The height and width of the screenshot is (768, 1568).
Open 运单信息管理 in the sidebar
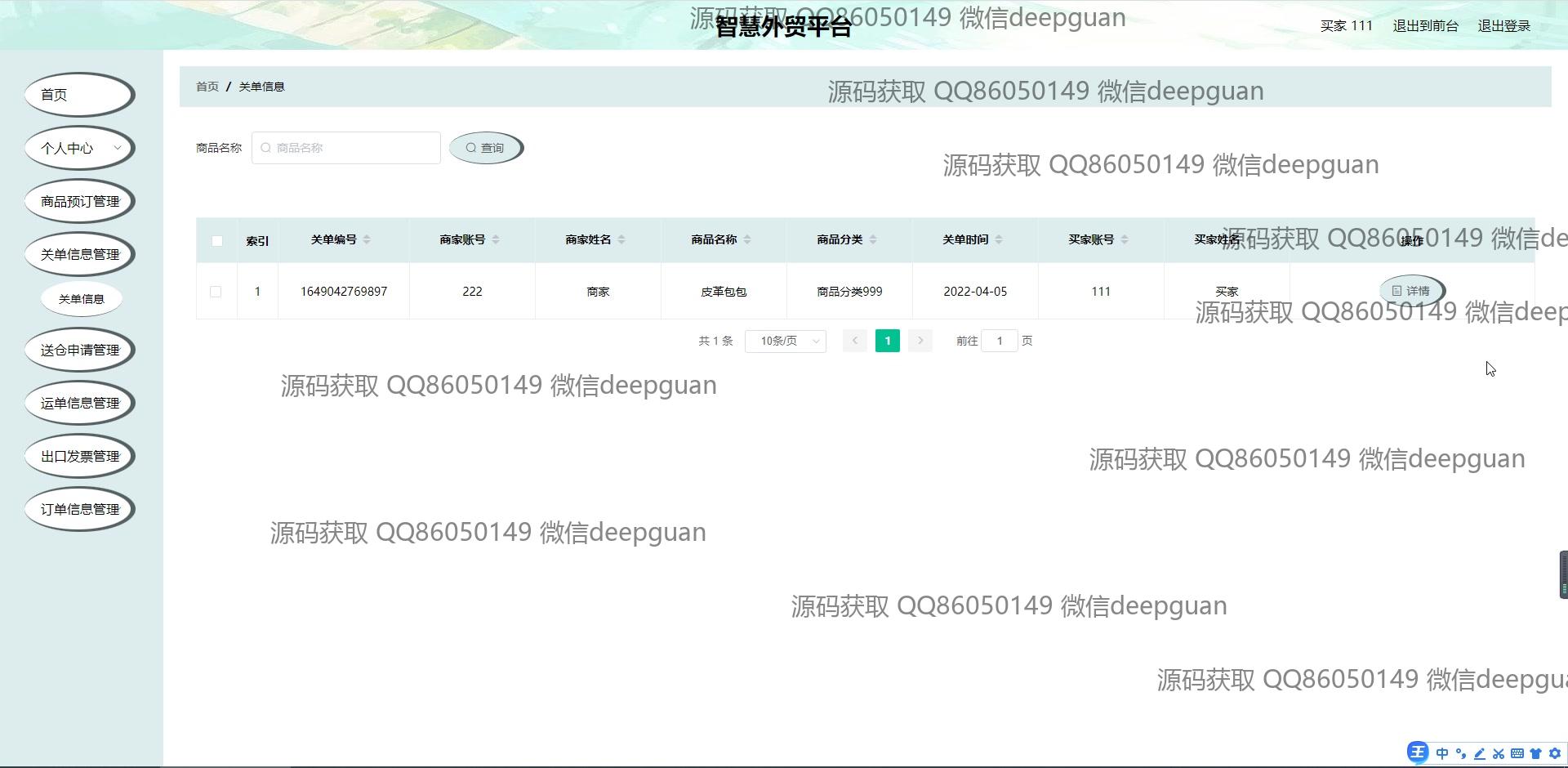pyautogui.click(x=79, y=403)
